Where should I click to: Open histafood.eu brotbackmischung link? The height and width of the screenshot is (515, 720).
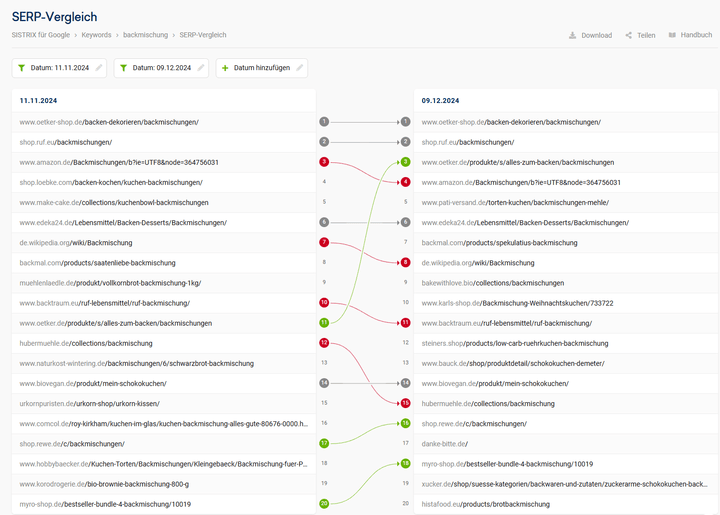pos(485,504)
